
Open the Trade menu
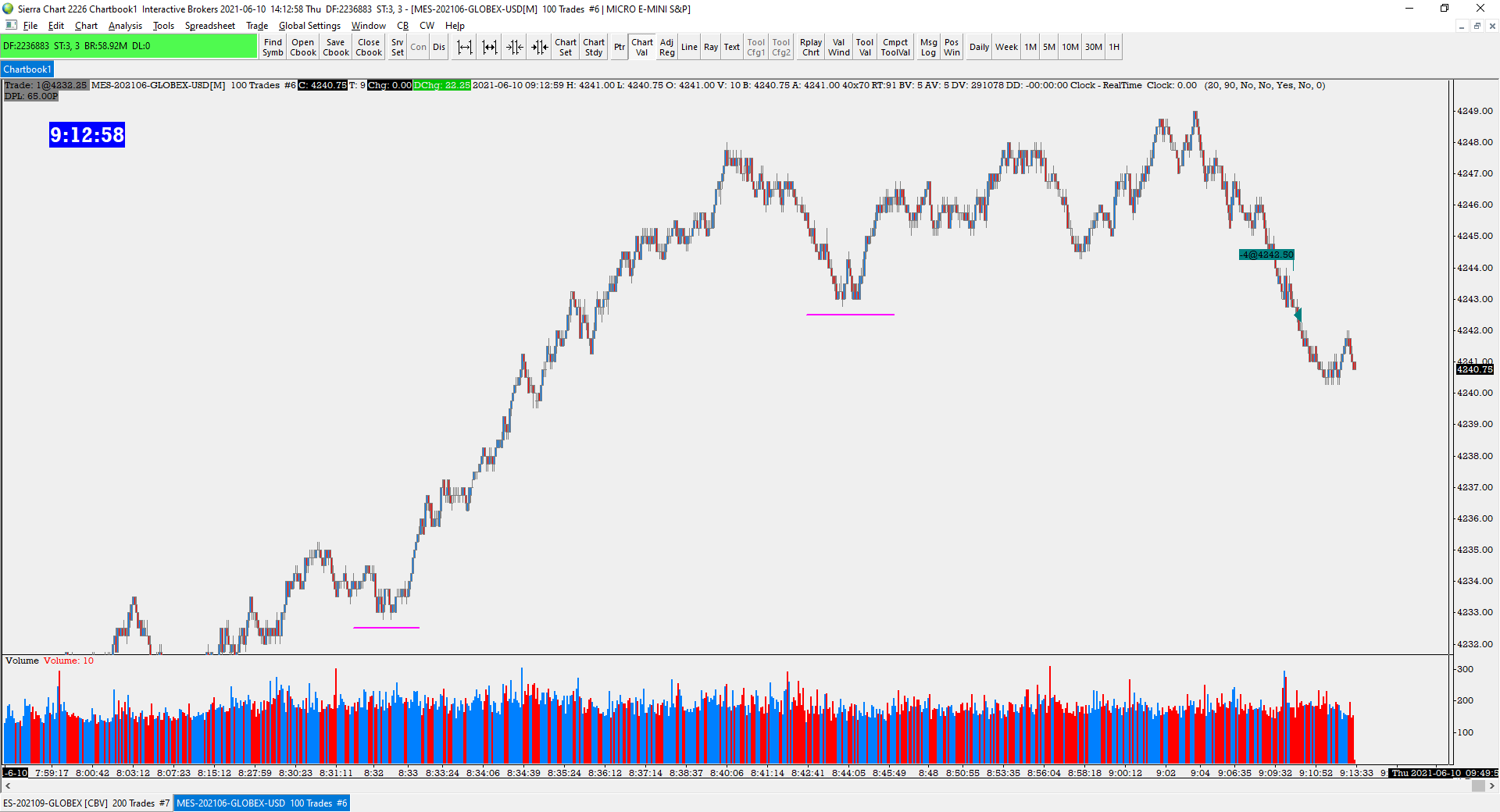point(257,26)
